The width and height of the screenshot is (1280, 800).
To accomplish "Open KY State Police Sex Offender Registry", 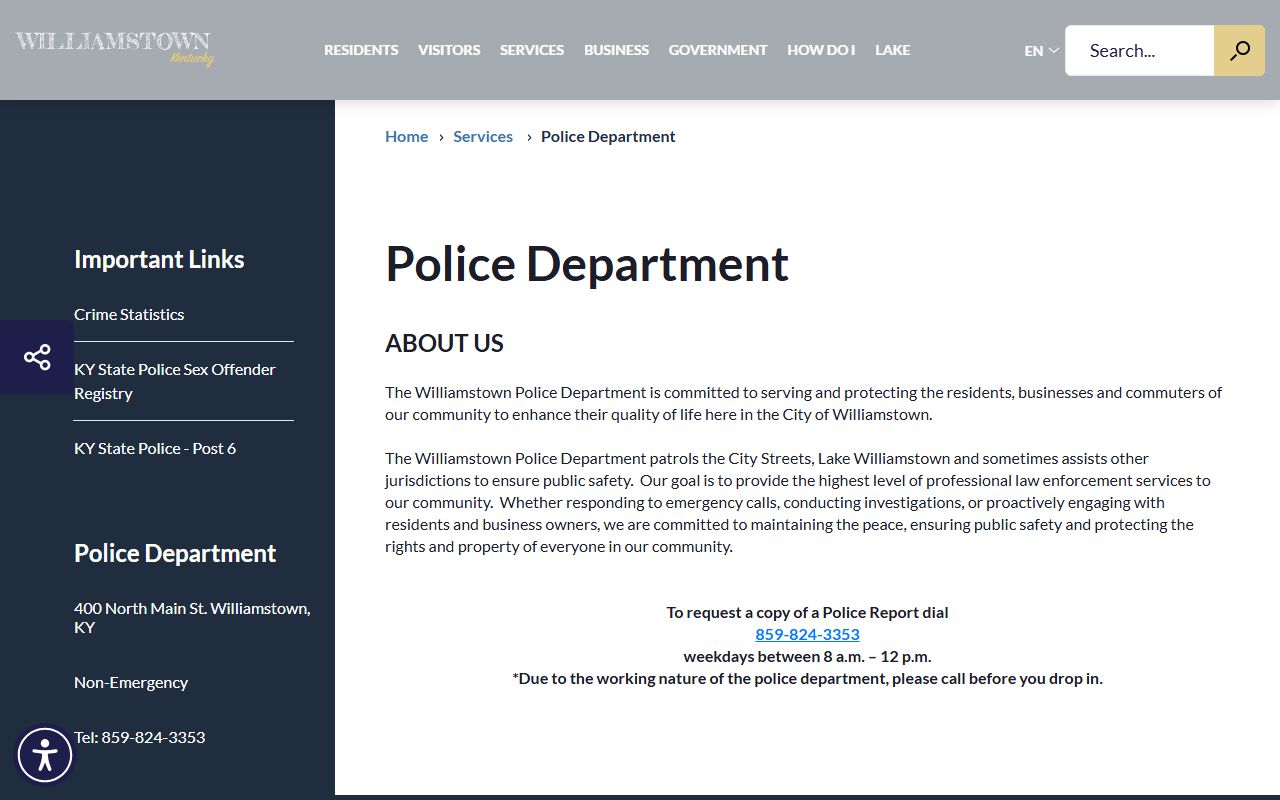I will 175,381.
